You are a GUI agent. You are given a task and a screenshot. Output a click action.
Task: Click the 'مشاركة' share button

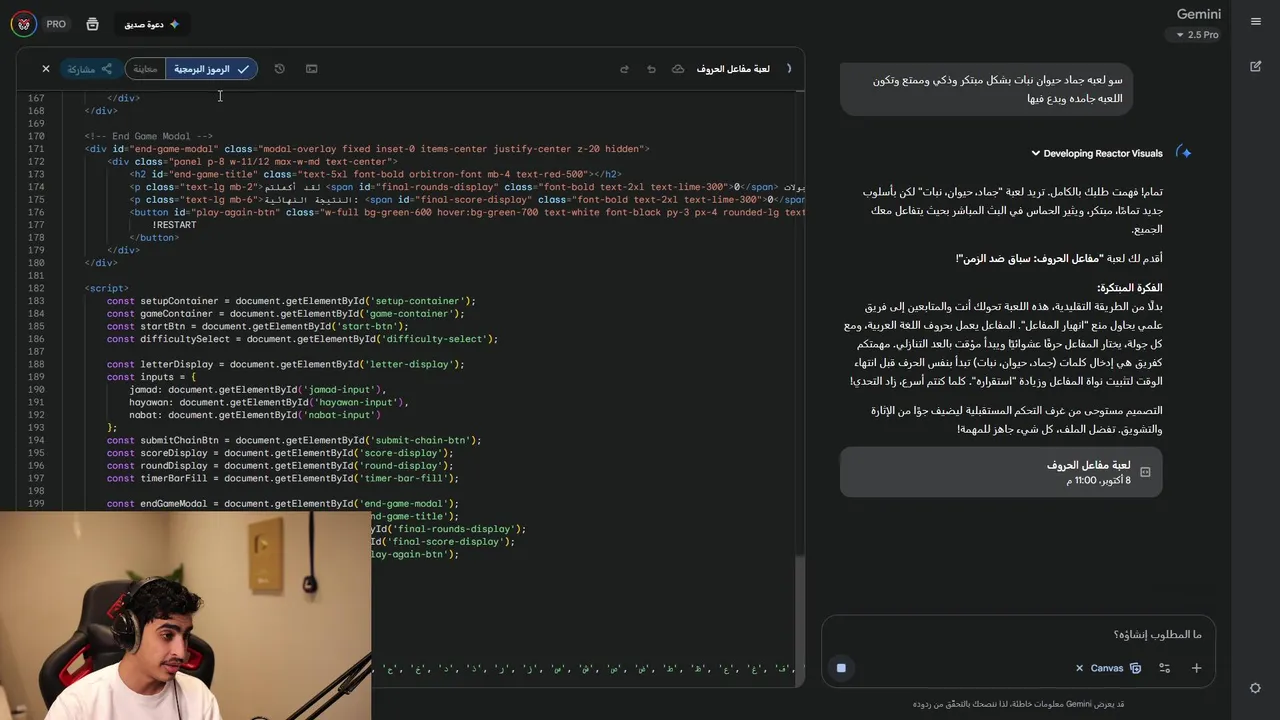coord(91,69)
